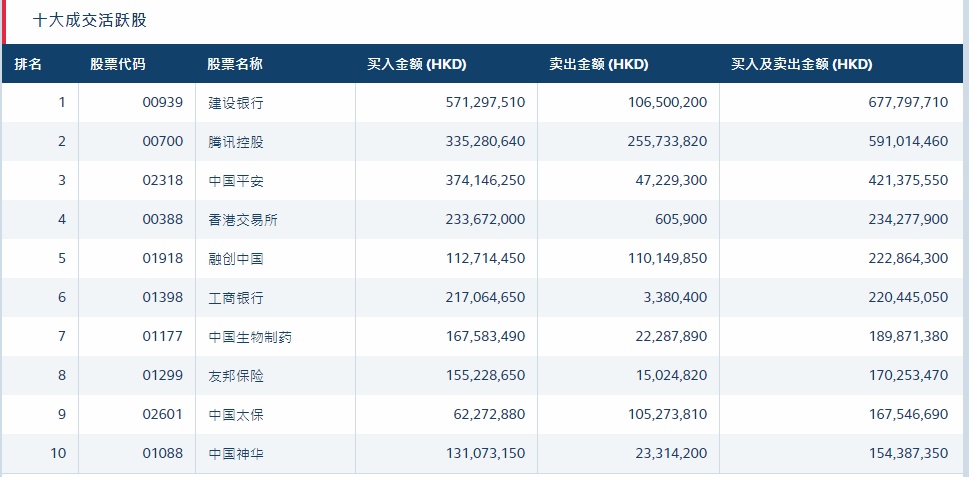This screenshot has height=477, width=969.
Task: Click sell amount 106,500,200
Action: (667, 103)
